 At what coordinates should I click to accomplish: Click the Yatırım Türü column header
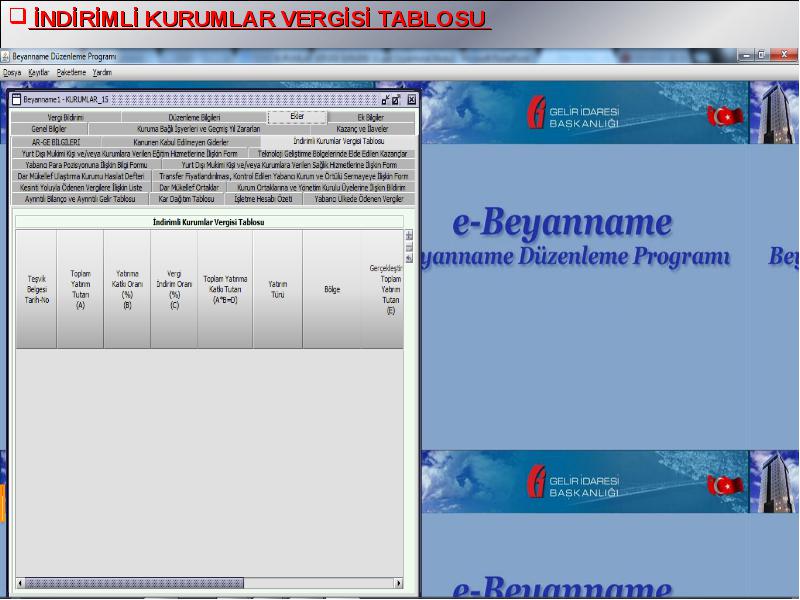click(278, 289)
